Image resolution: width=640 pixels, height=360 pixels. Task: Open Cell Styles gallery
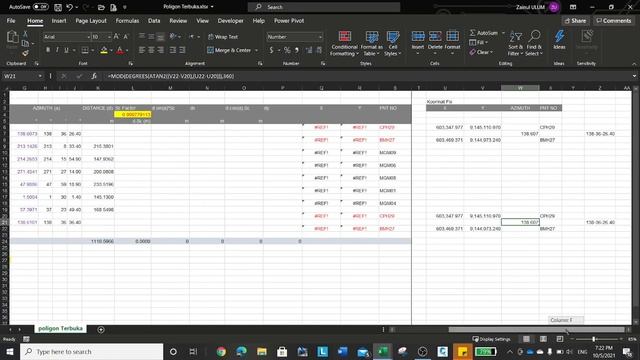click(x=393, y=43)
